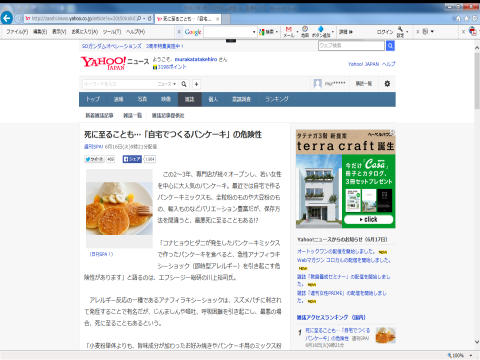480x360 pixels.
Task: Click the 週刊SPA! source link under headline
Action: click(93, 147)
